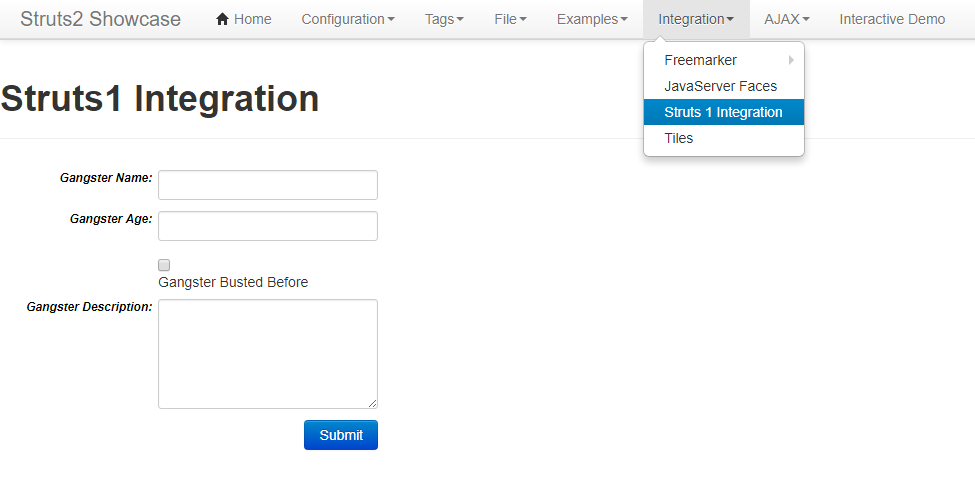The height and width of the screenshot is (483, 975).
Task: Click into Gangster Description textarea
Action: (268, 354)
